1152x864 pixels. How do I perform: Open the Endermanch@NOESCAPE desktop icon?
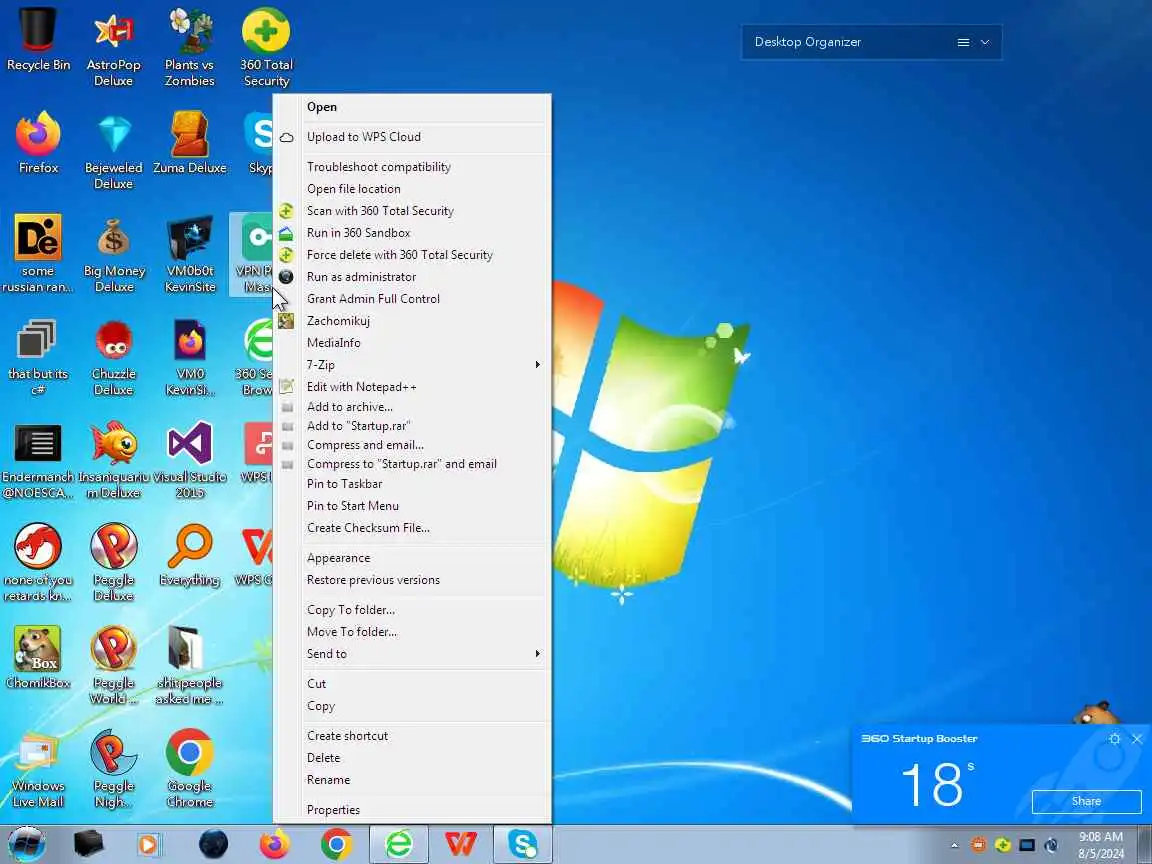click(38, 461)
